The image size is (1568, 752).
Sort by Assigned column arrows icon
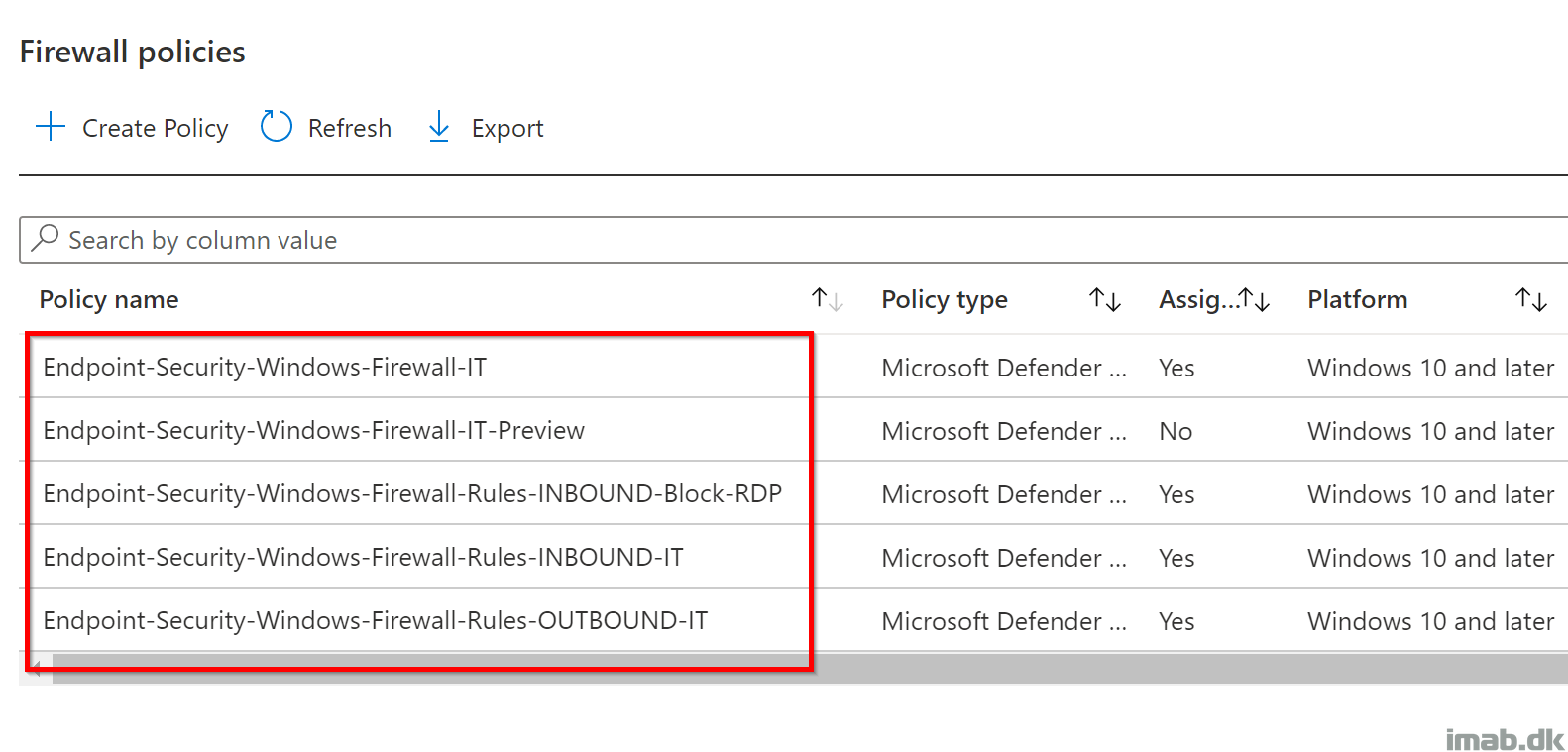(1255, 299)
